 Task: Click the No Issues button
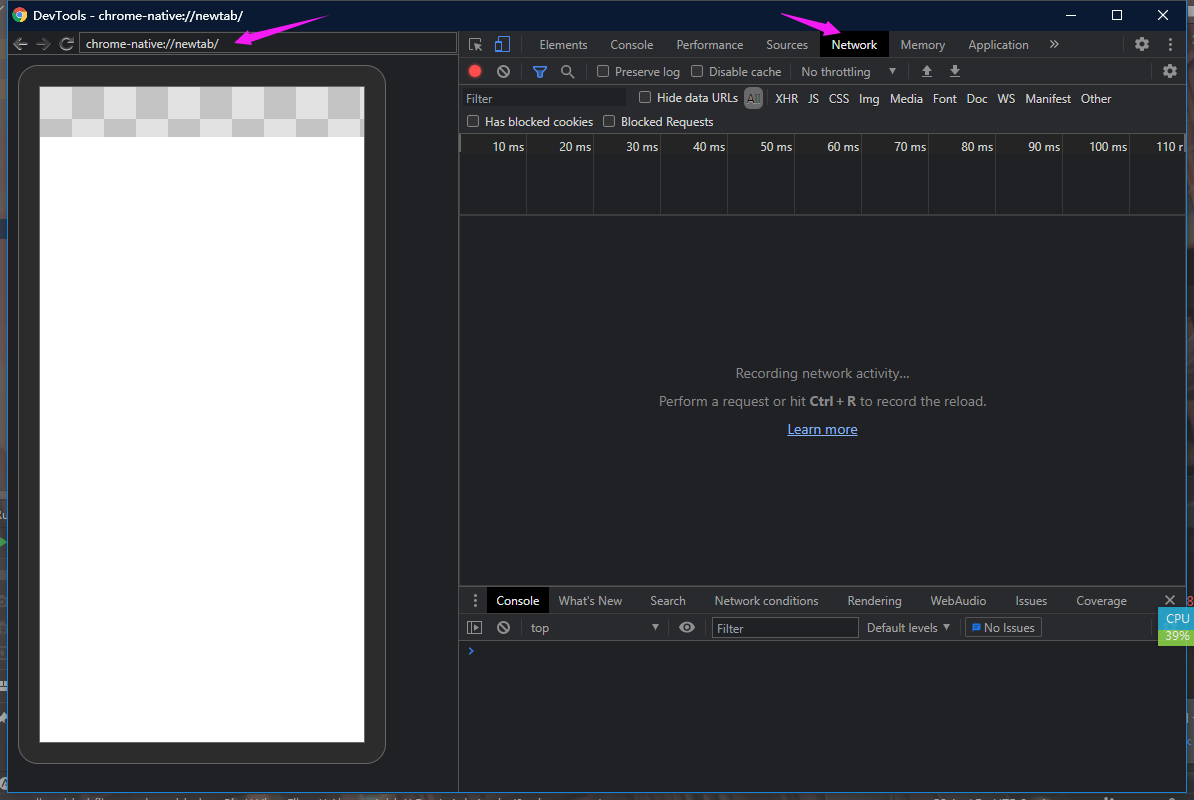coord(1003,628)
